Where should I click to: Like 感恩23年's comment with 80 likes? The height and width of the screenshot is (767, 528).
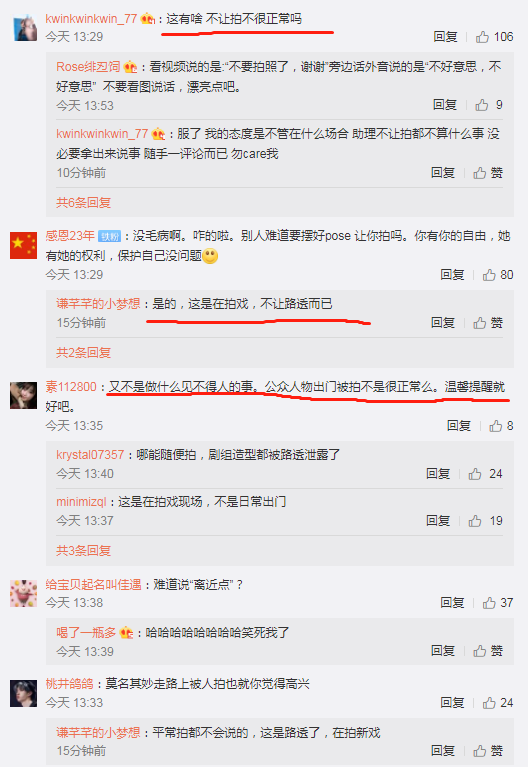tap(498, 275)
